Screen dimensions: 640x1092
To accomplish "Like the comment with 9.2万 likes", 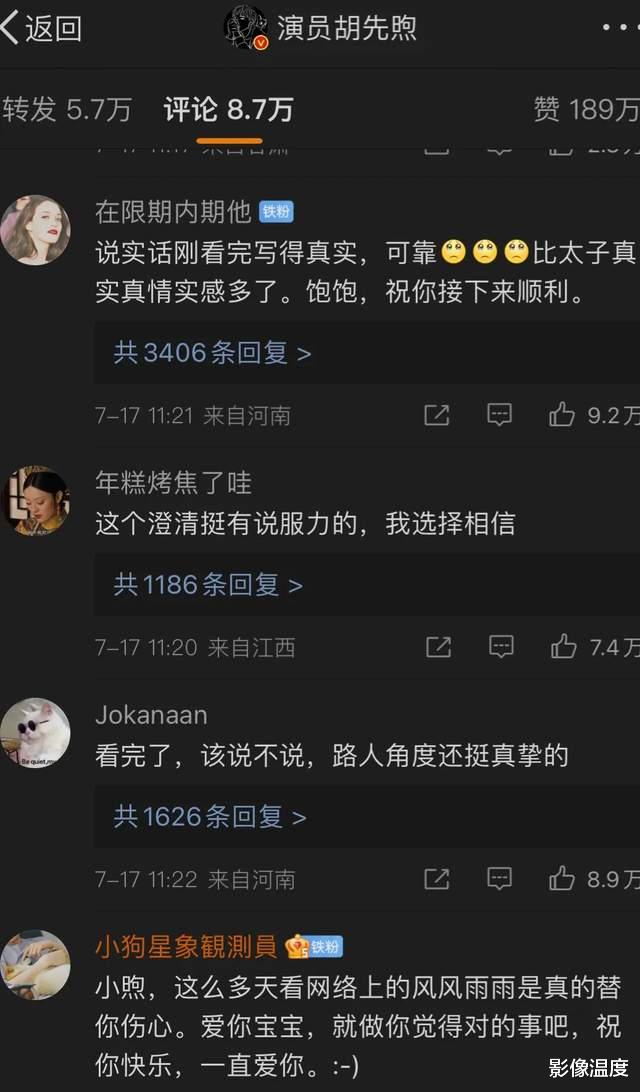I will tap(562, 415).
